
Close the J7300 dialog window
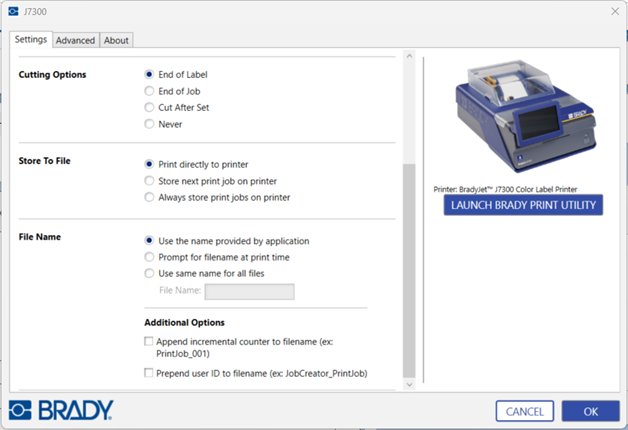click(x=613, y=10)
